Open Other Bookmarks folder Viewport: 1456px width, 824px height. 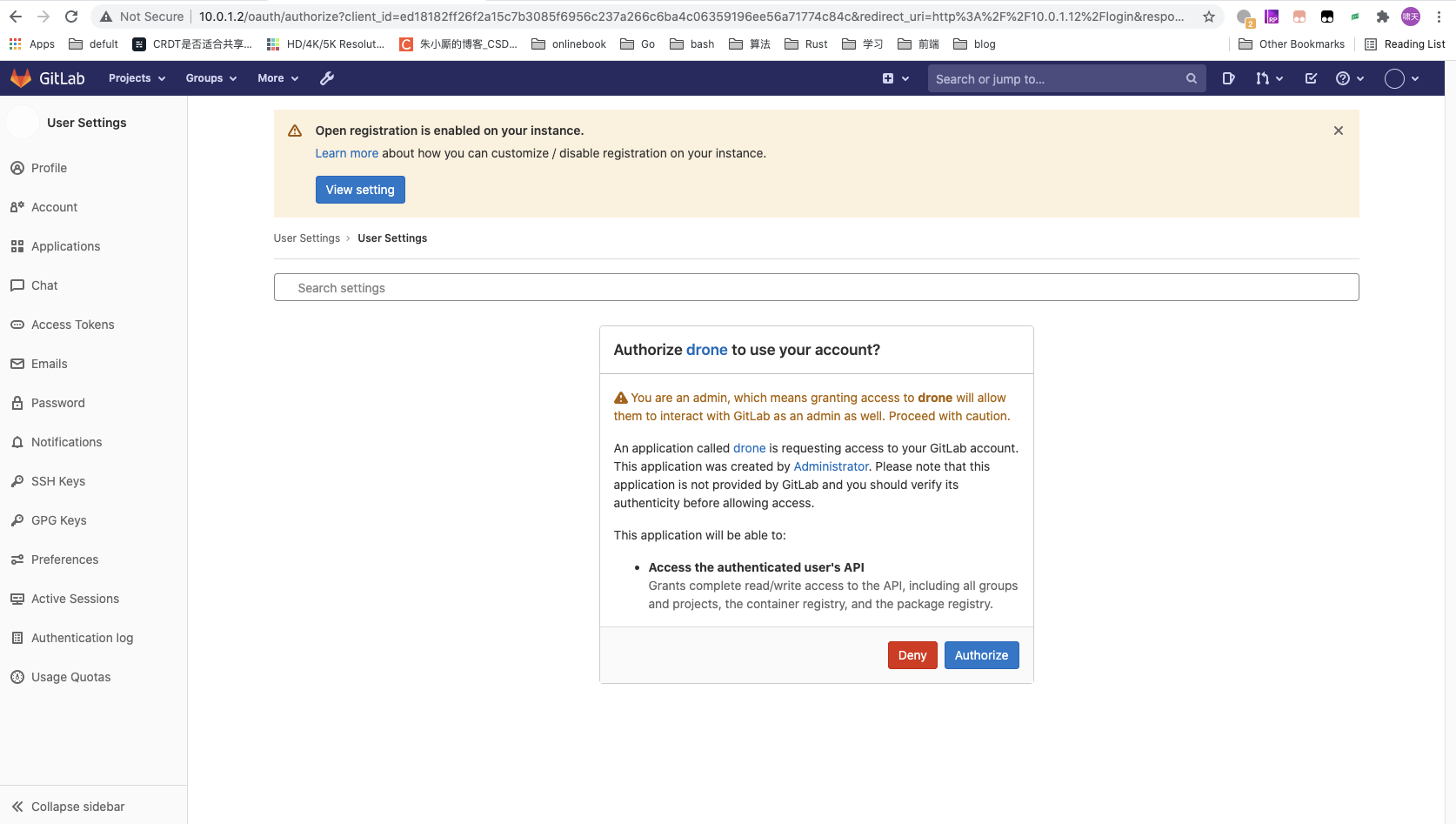click(x=1292, y=44)
